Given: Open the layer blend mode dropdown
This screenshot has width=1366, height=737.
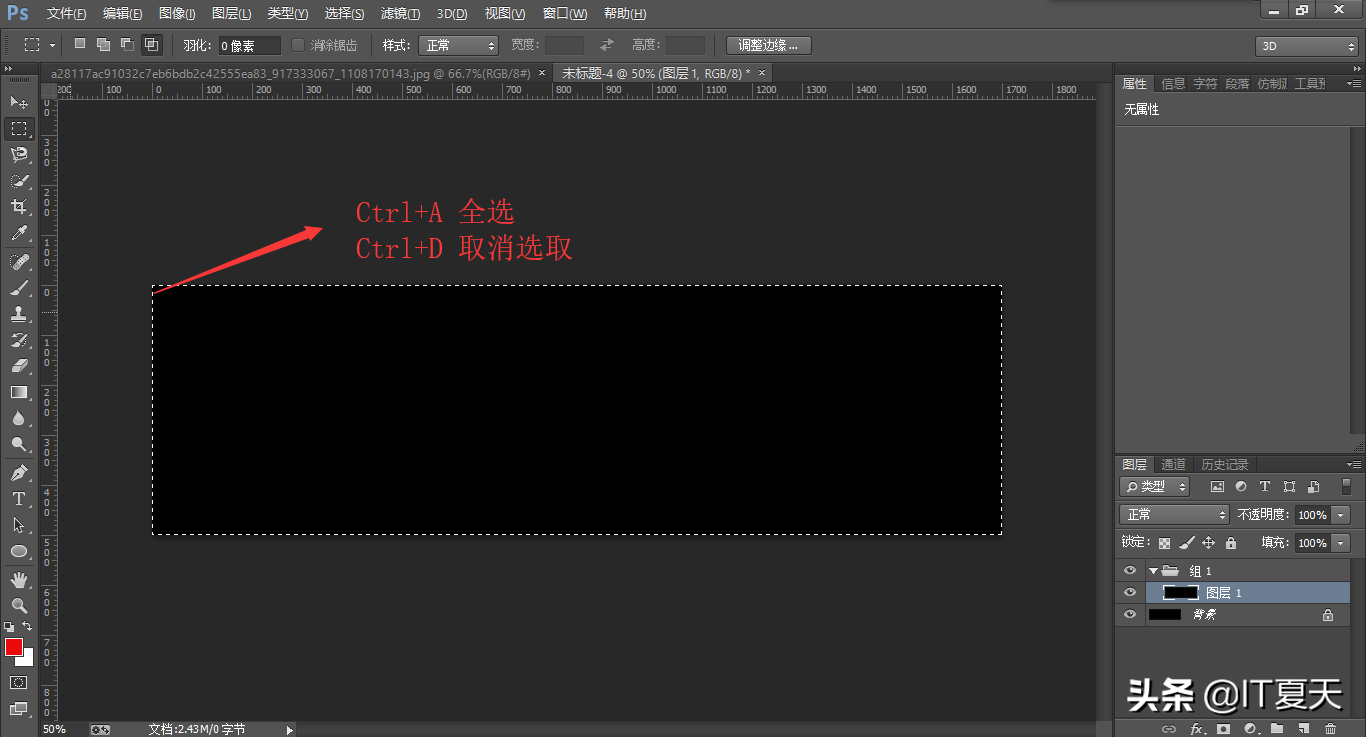Looking at the screenshot, I should (1174, 514).
